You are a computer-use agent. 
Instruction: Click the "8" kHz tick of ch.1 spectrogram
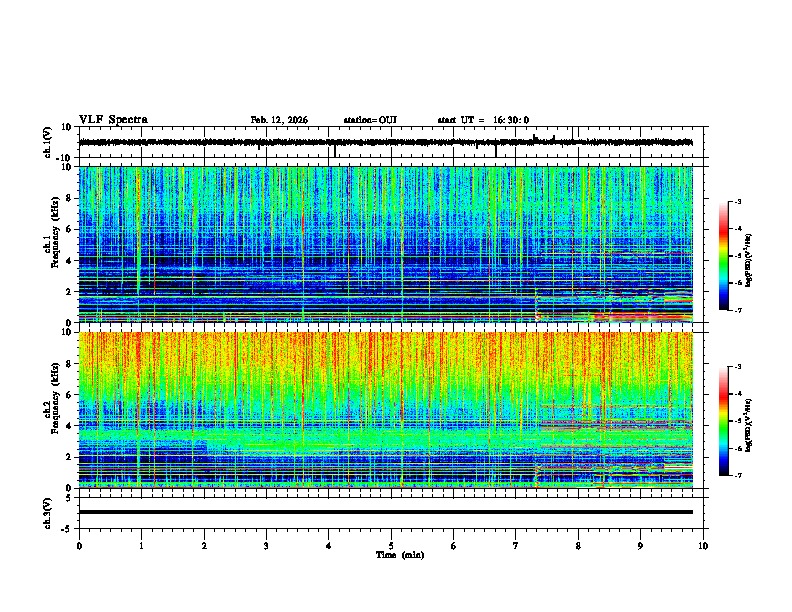coord(70,198)
